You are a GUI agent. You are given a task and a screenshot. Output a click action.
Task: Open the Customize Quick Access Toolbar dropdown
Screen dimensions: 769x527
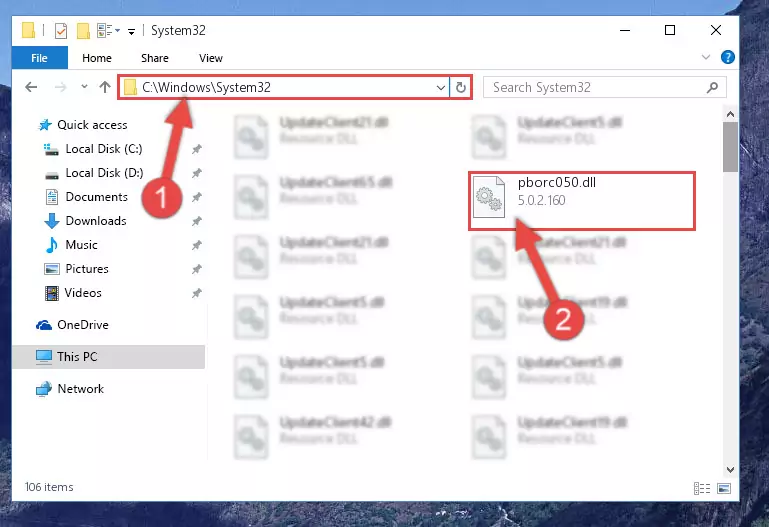(x=131, y=31)
